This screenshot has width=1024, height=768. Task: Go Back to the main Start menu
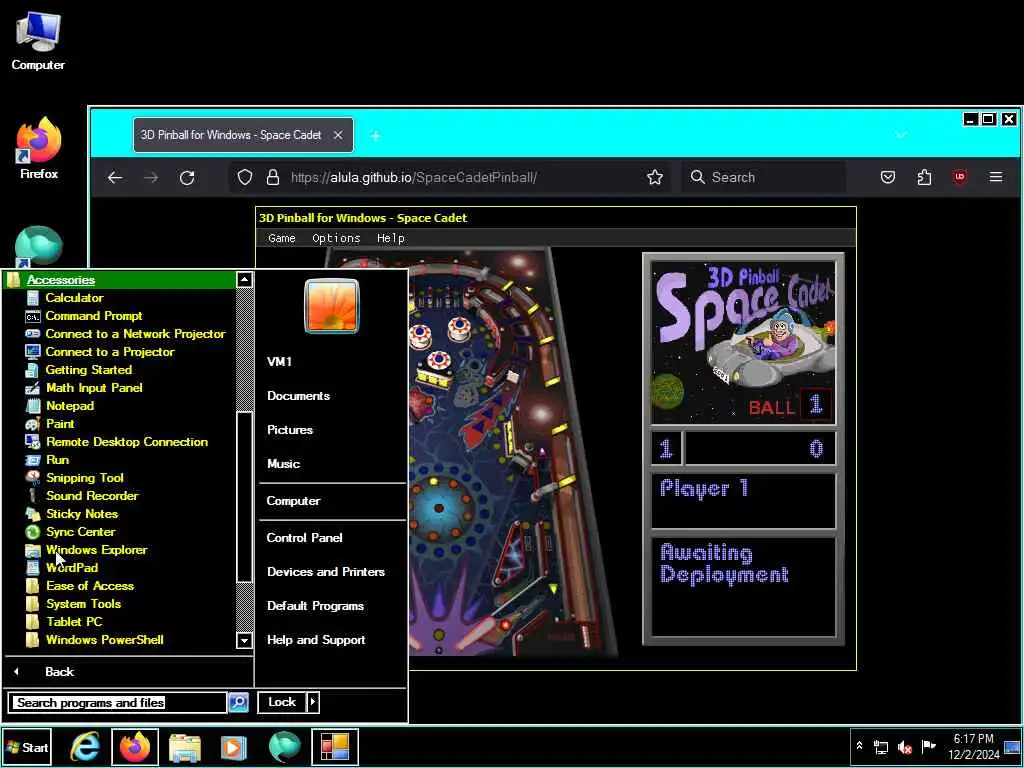(x=59, y=671)
